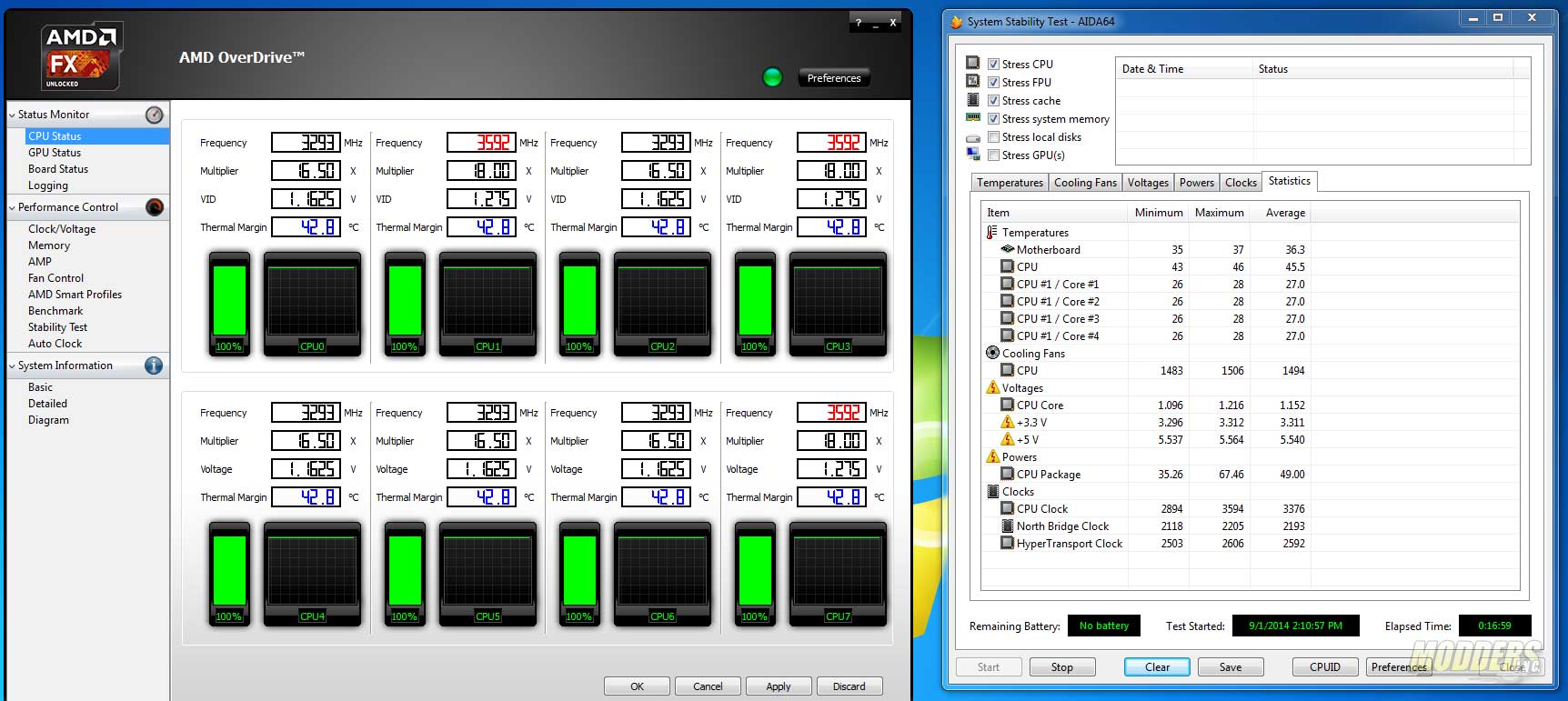The image size is (1568, 701).
Task: Click the North Bridge Clock row icon
Action: [x=1007, y=526]
